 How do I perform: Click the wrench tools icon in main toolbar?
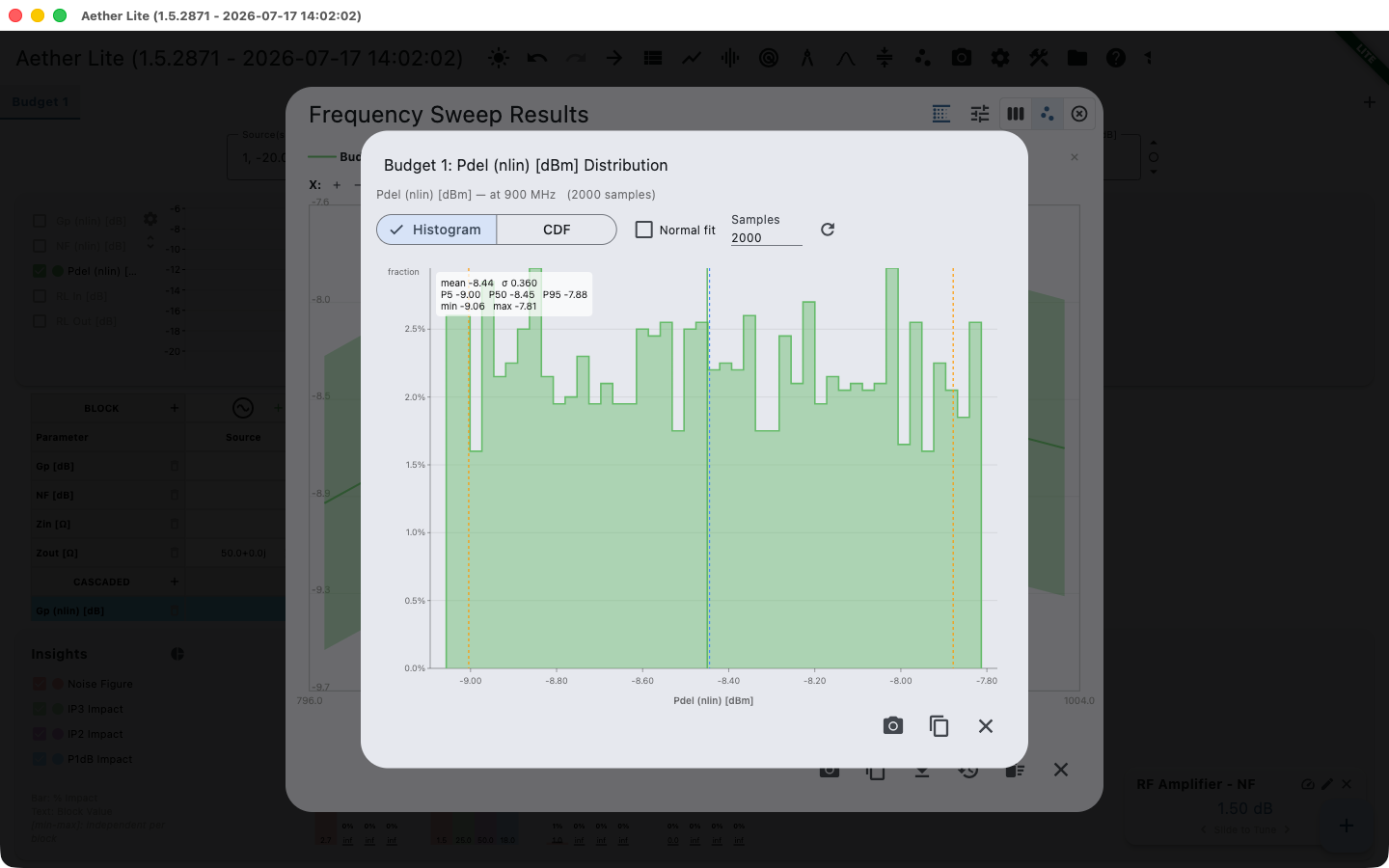(1039, 58)
